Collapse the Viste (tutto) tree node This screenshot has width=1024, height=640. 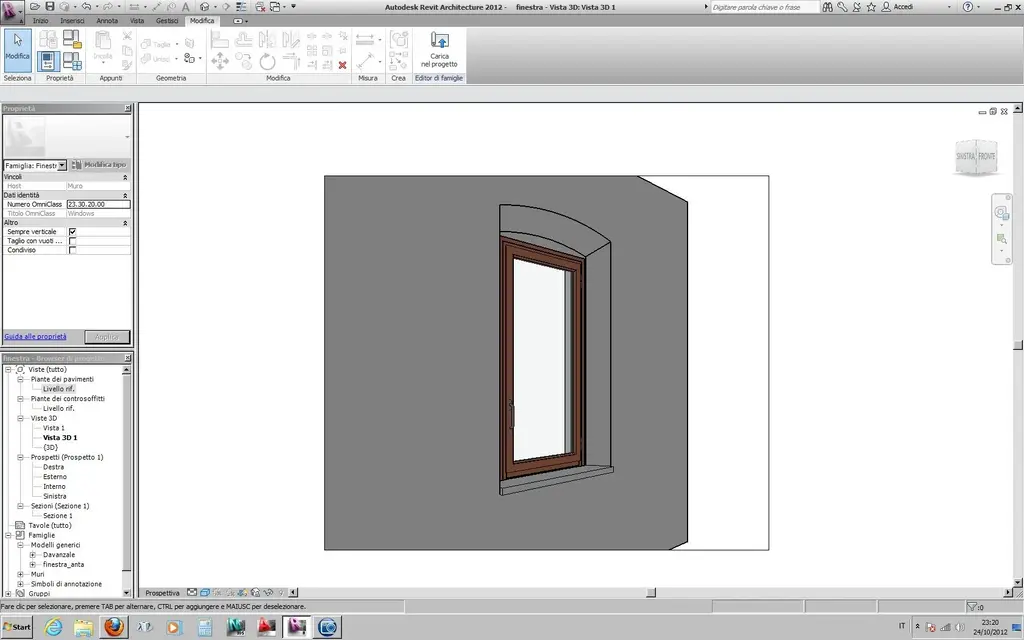pos(8,370)
